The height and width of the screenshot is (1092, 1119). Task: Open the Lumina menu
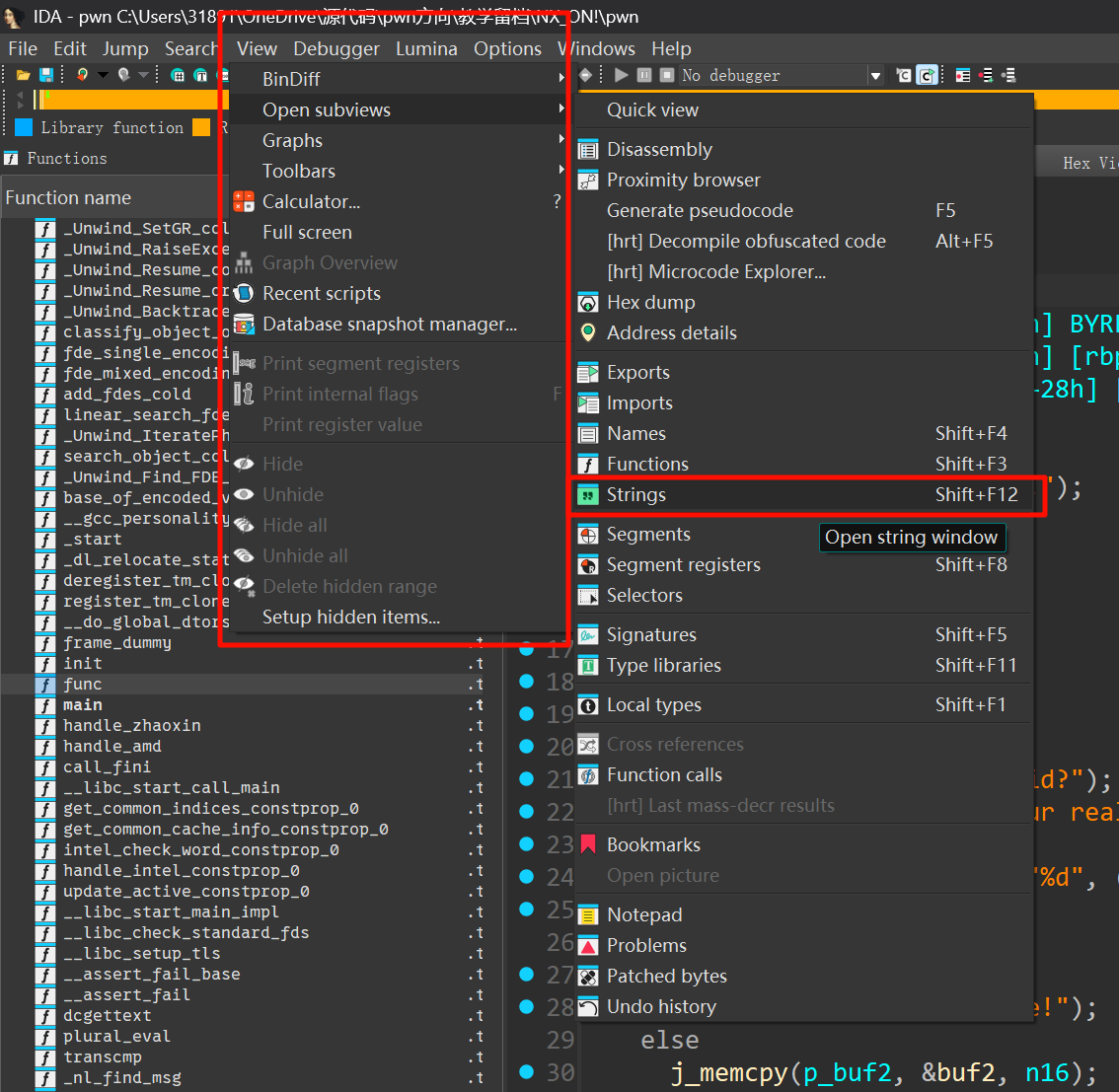(x=426, y=48)
